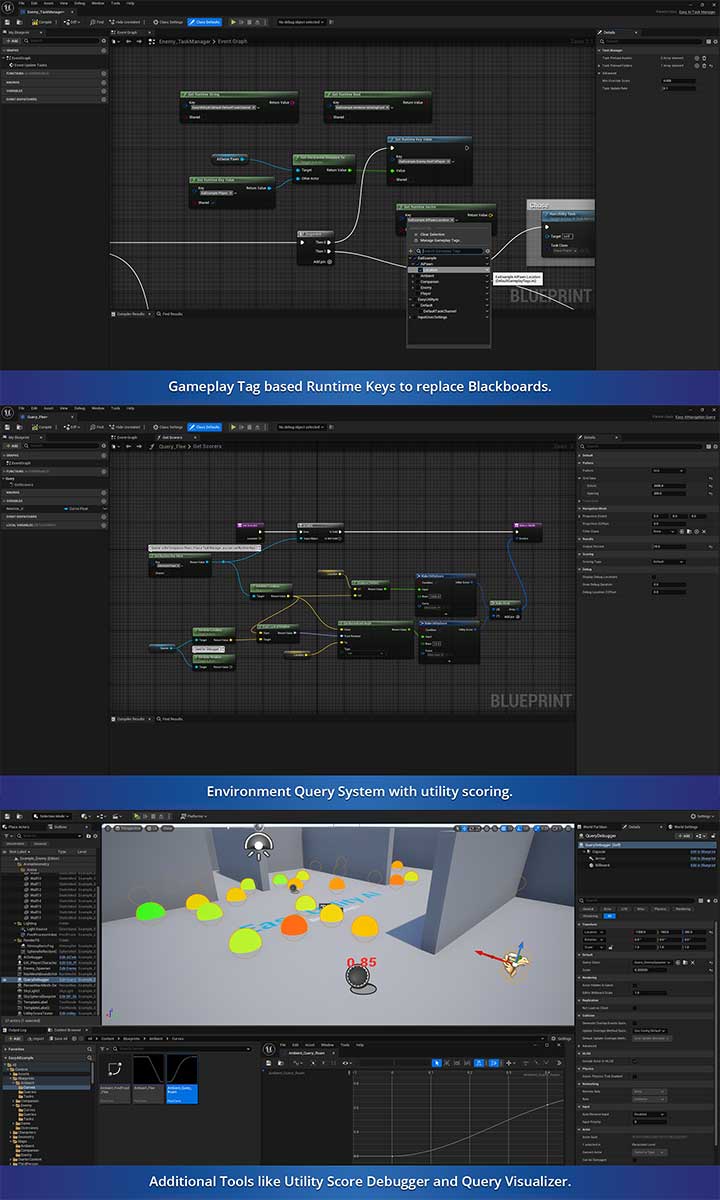Toggle visibility of Enemy_Spawner in the Outliner
Viewport: 720px width, 1200px height.
pos(4,967)
